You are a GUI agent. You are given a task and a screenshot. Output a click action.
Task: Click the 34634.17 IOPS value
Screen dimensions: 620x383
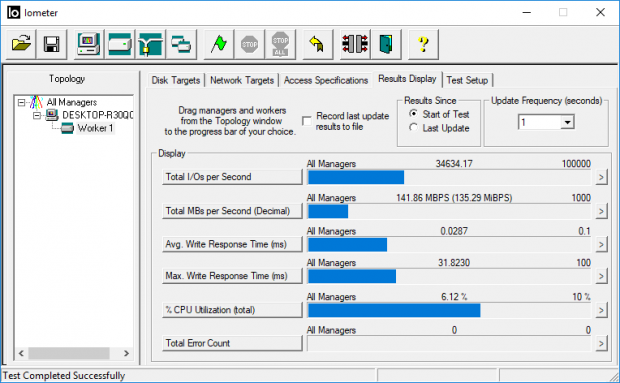pos(454,164)
